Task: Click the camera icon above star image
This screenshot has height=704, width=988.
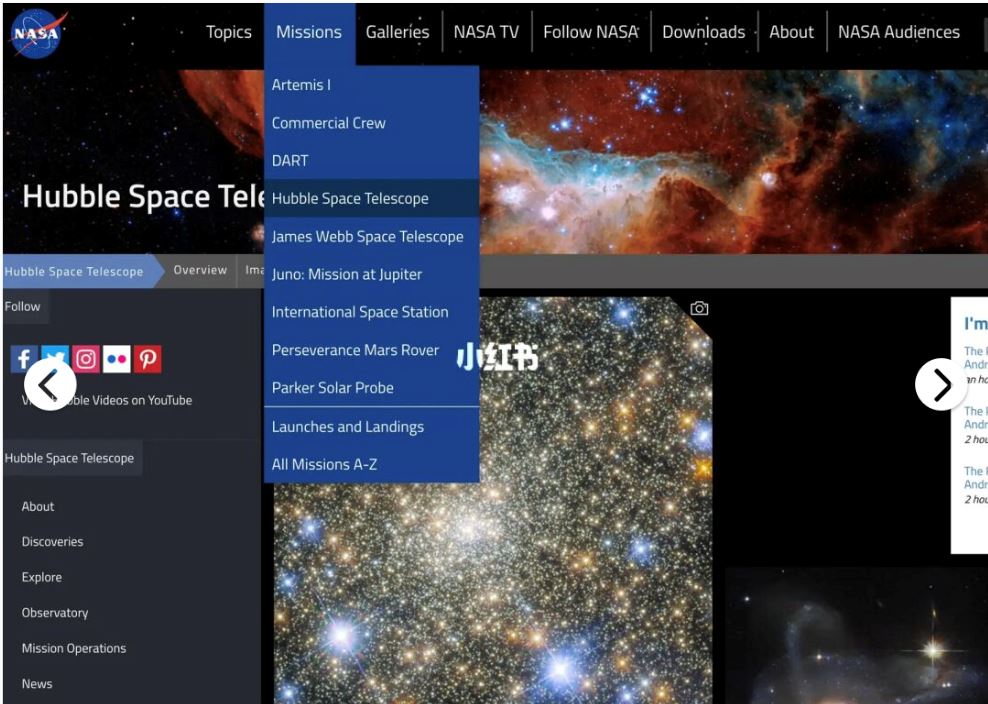Action: (x=699, y=309)
